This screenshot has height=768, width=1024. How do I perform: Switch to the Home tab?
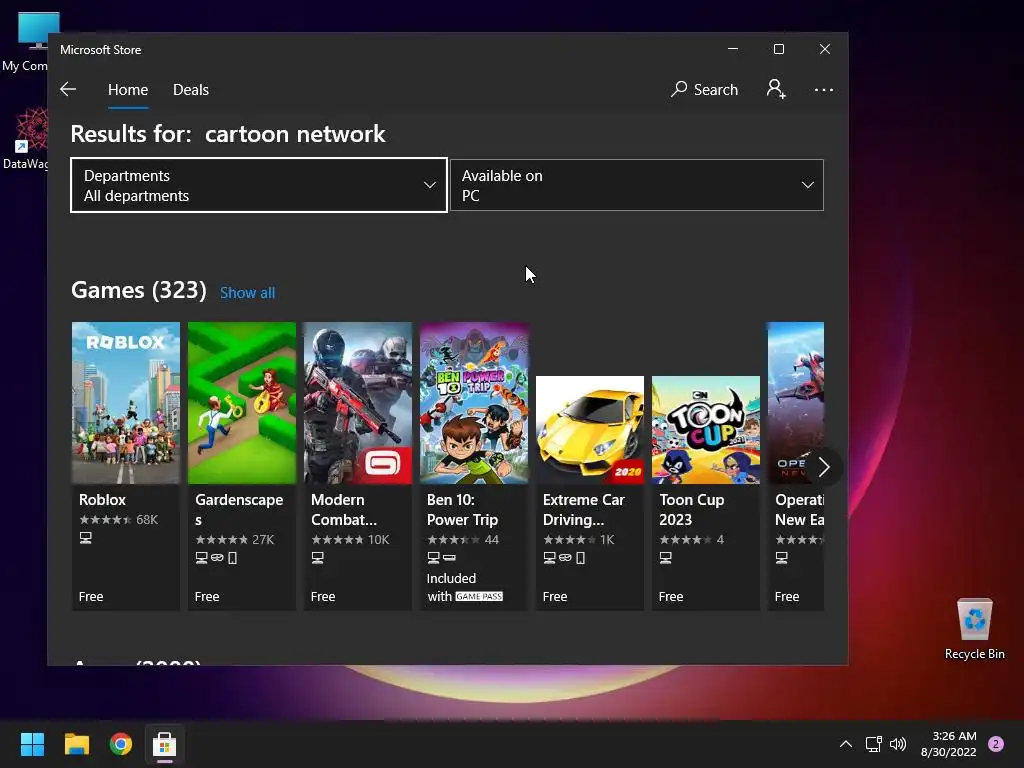click(128, 89)
